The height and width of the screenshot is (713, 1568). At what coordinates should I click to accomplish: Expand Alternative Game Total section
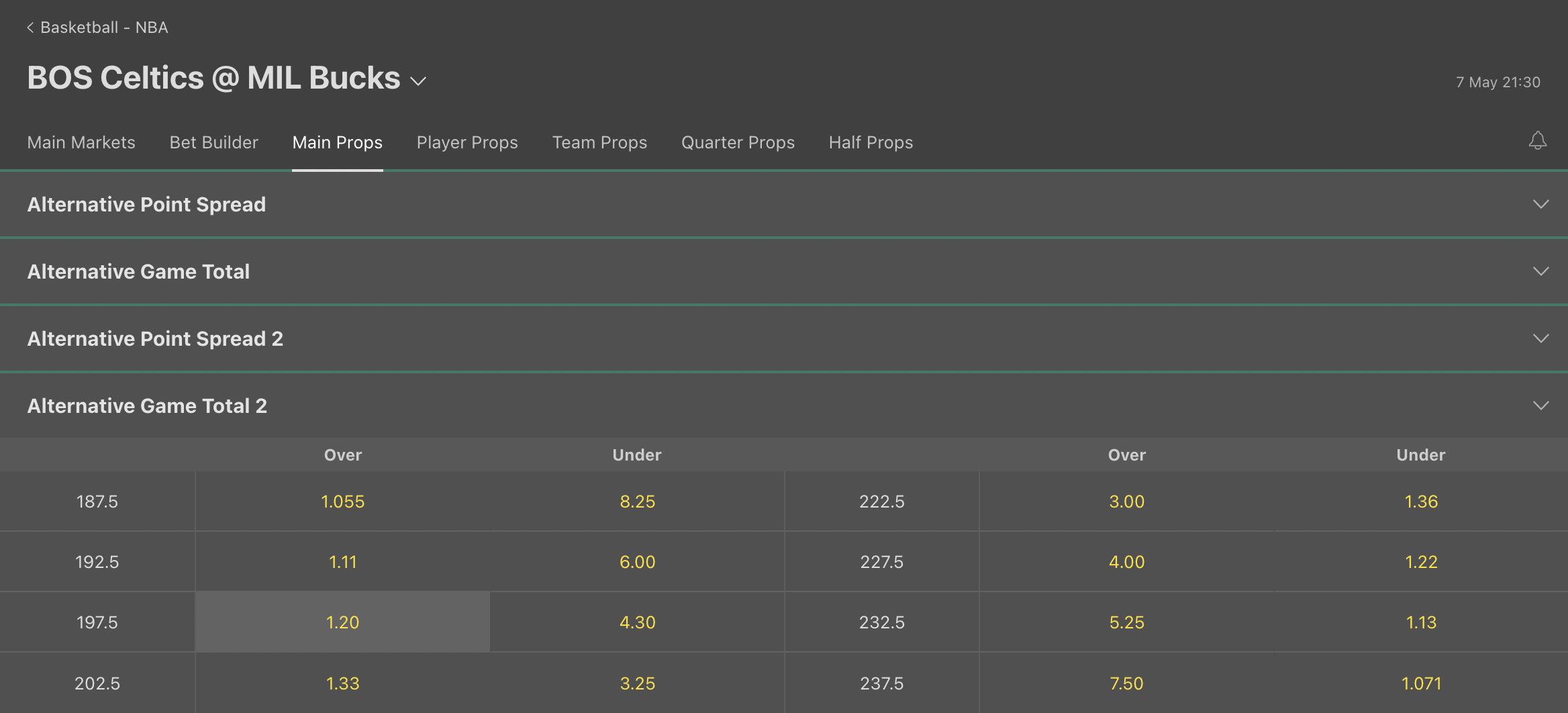click(x=1540, y=271)
